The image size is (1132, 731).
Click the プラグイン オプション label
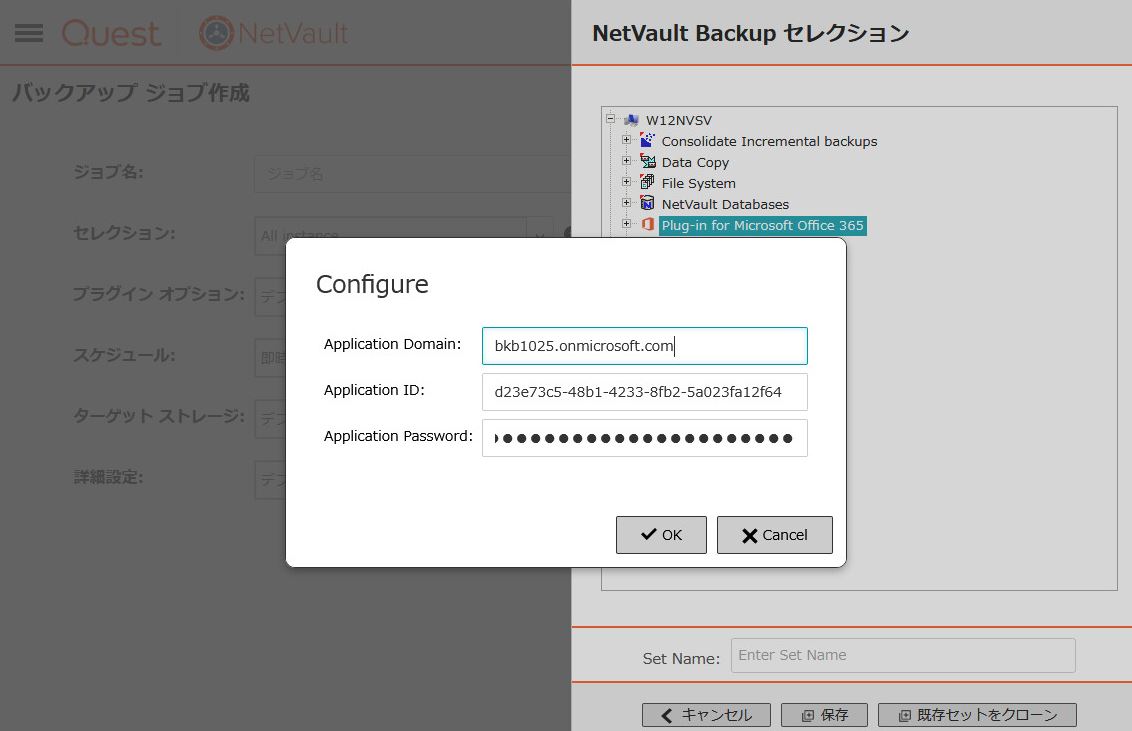pos(159,294)
